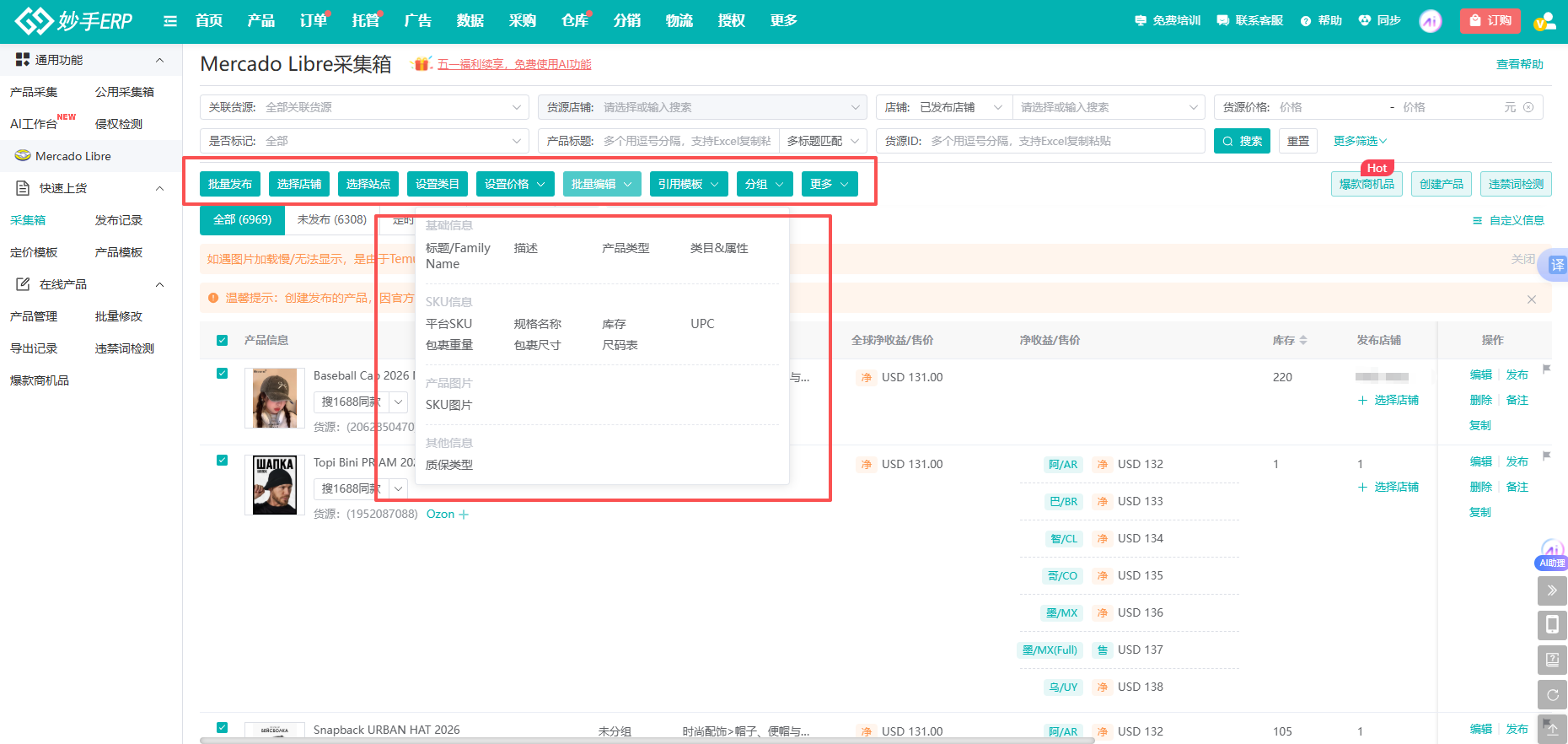
Task: Click the flag icon on Baseball Cap row
Action: 1547,369
